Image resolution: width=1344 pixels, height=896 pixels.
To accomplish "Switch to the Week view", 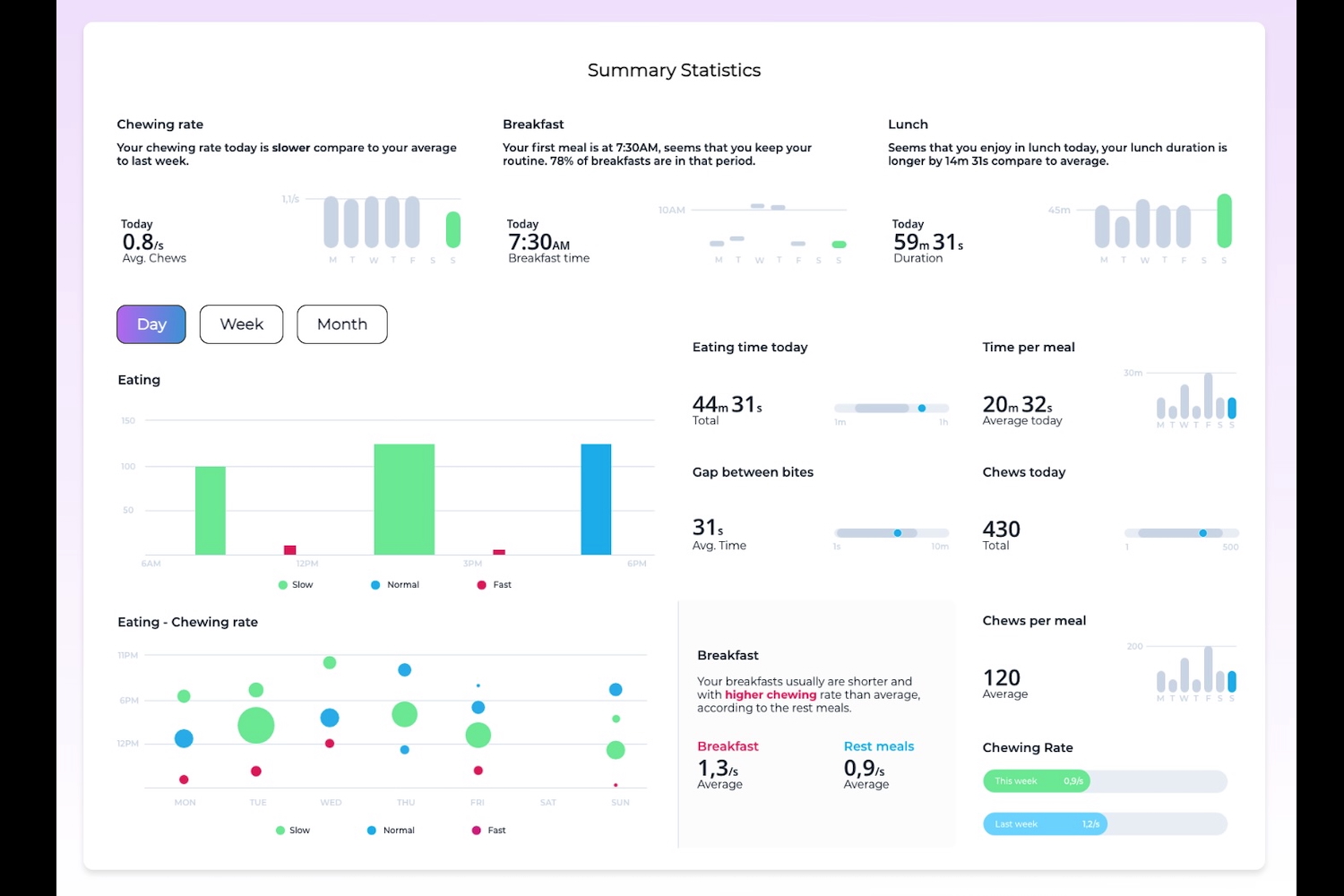I will point(241,324).
